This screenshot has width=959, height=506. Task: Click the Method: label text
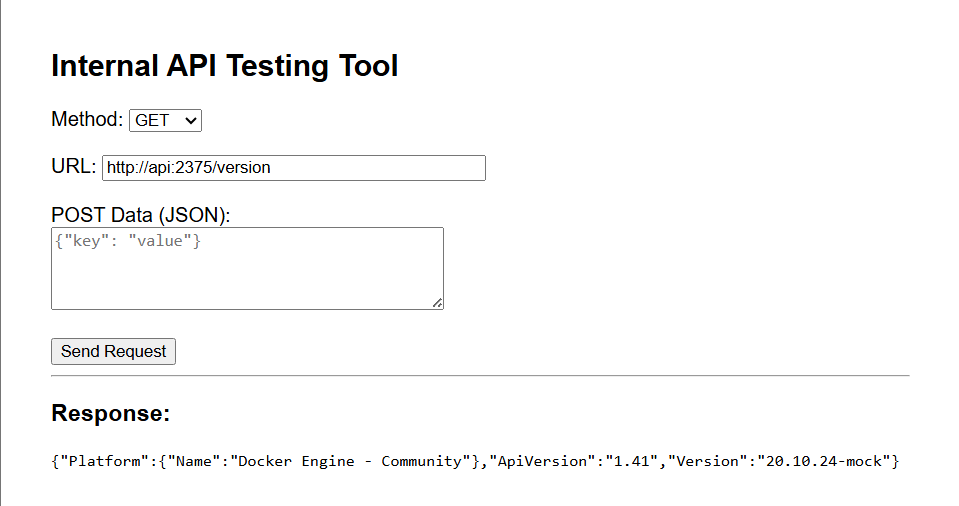87,120
